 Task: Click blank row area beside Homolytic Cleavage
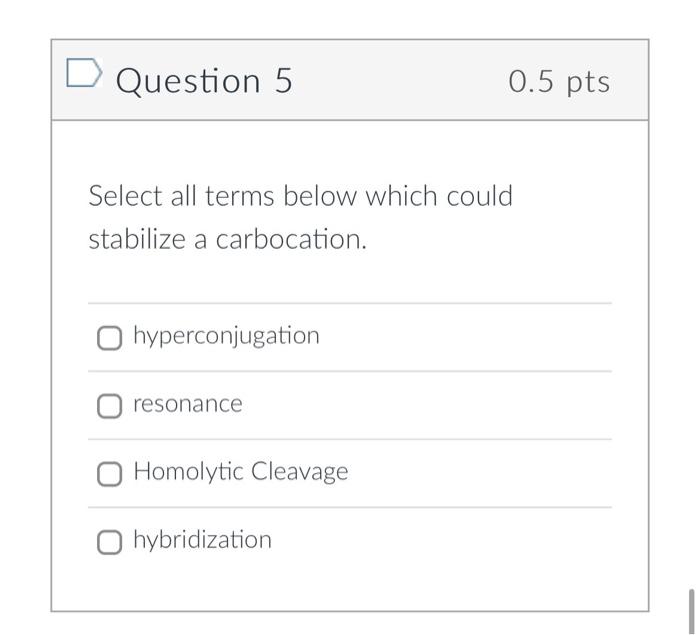coord(480,472)
